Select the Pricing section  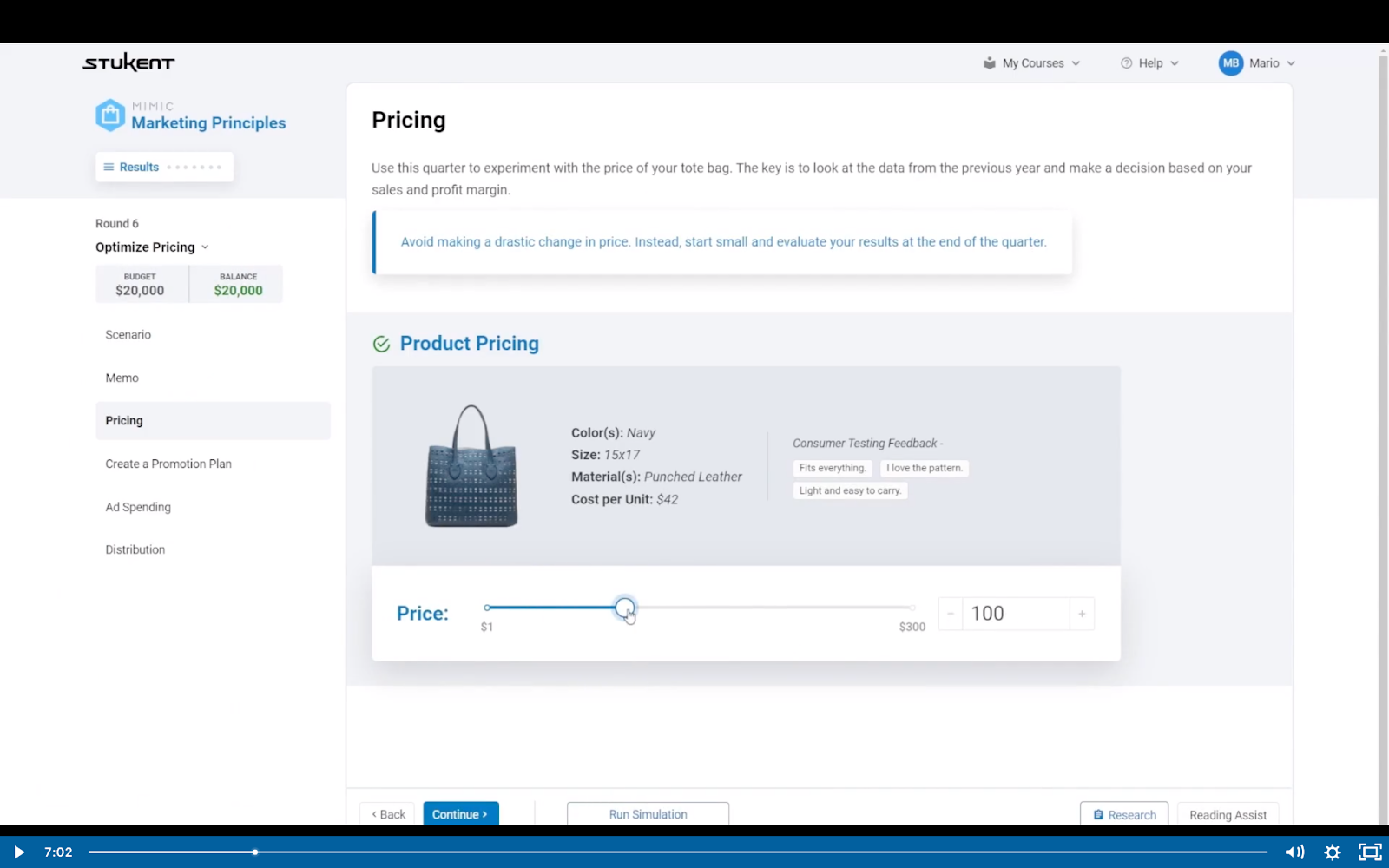(213, 421)
